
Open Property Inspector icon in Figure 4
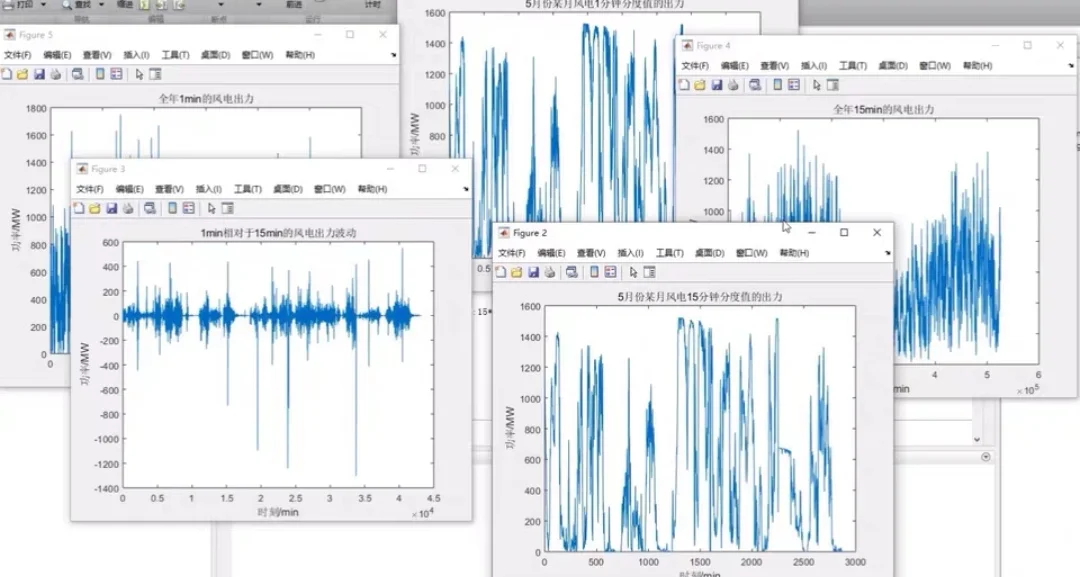(x=833, y=85)
